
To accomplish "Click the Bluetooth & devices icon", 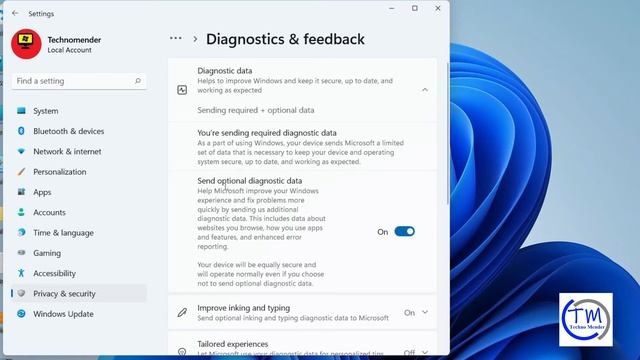I will (x=21, y=131).
